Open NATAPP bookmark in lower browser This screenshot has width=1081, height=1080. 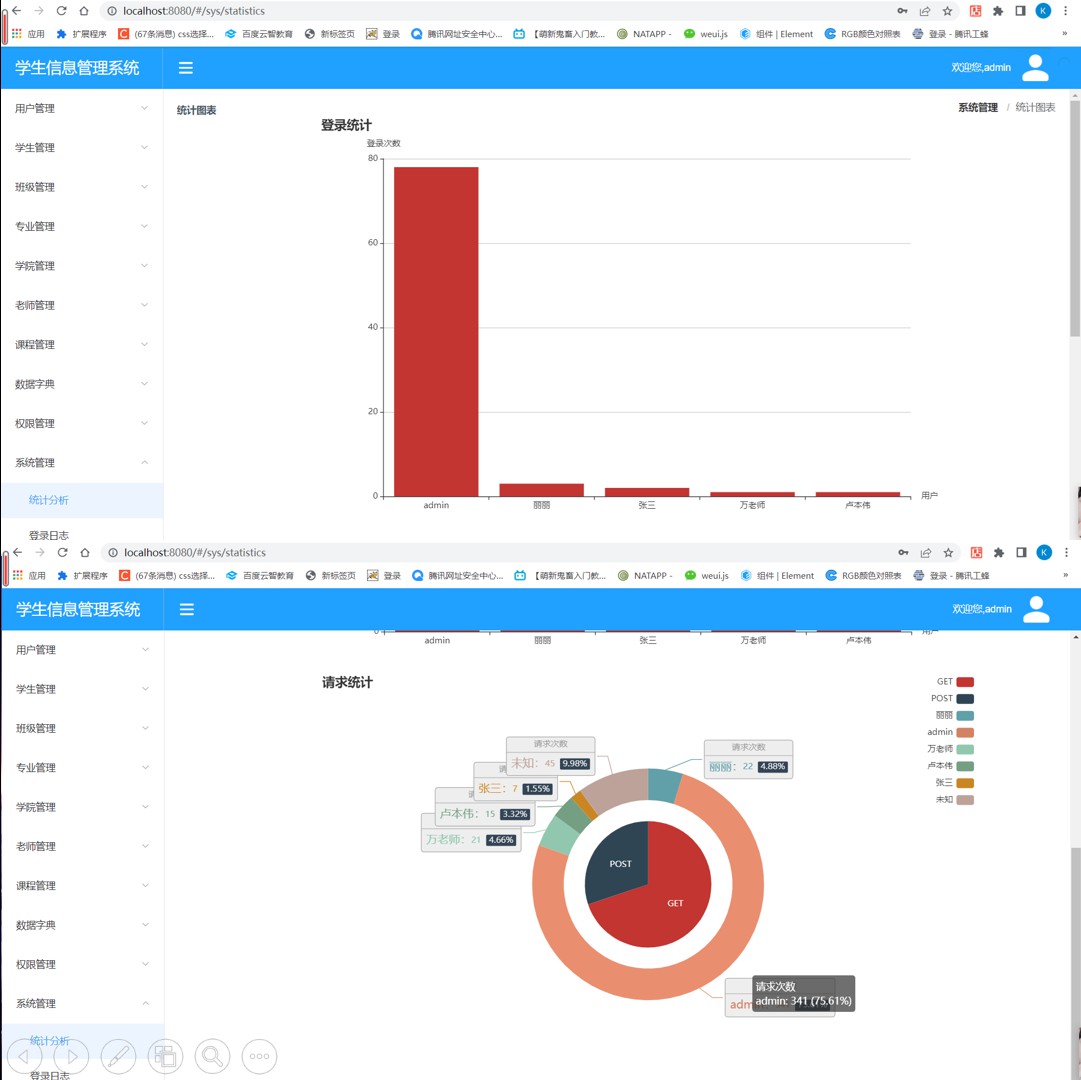click(645, 575)
